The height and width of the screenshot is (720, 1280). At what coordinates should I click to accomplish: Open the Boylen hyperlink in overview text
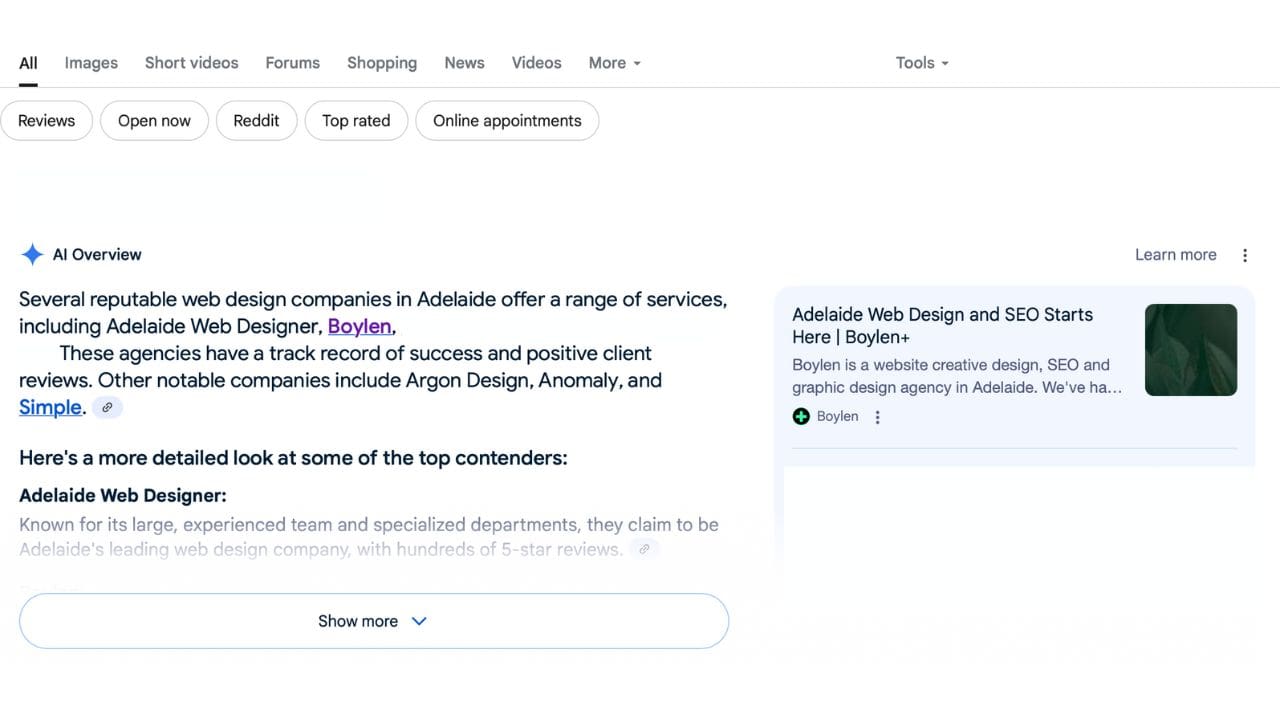359,326
